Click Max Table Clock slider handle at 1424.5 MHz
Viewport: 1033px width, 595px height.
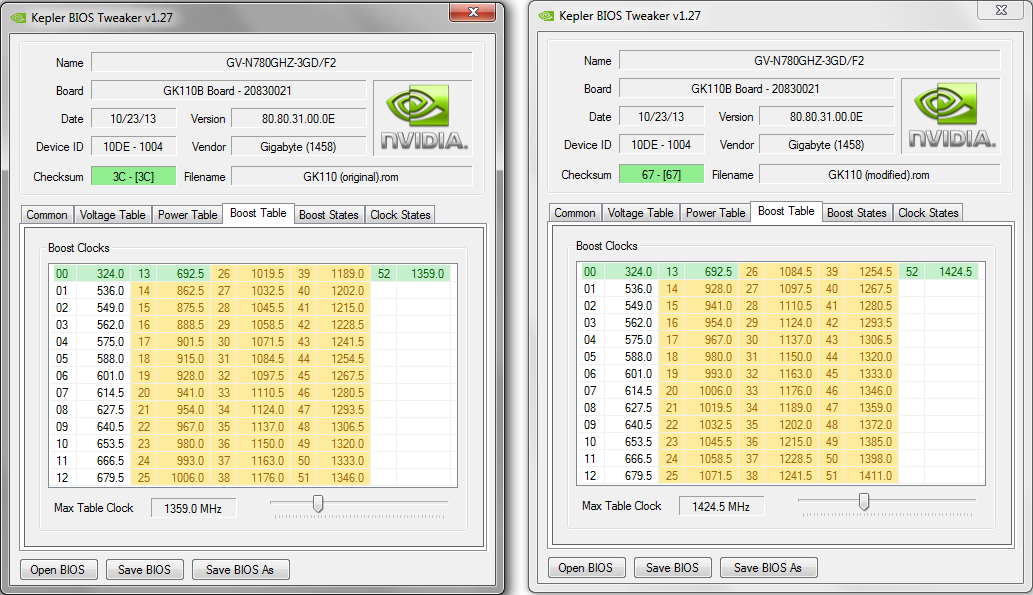pos(864,502)
